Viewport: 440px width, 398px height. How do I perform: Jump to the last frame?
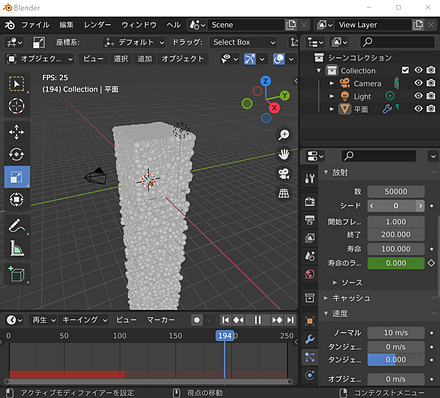pos(291,320)
